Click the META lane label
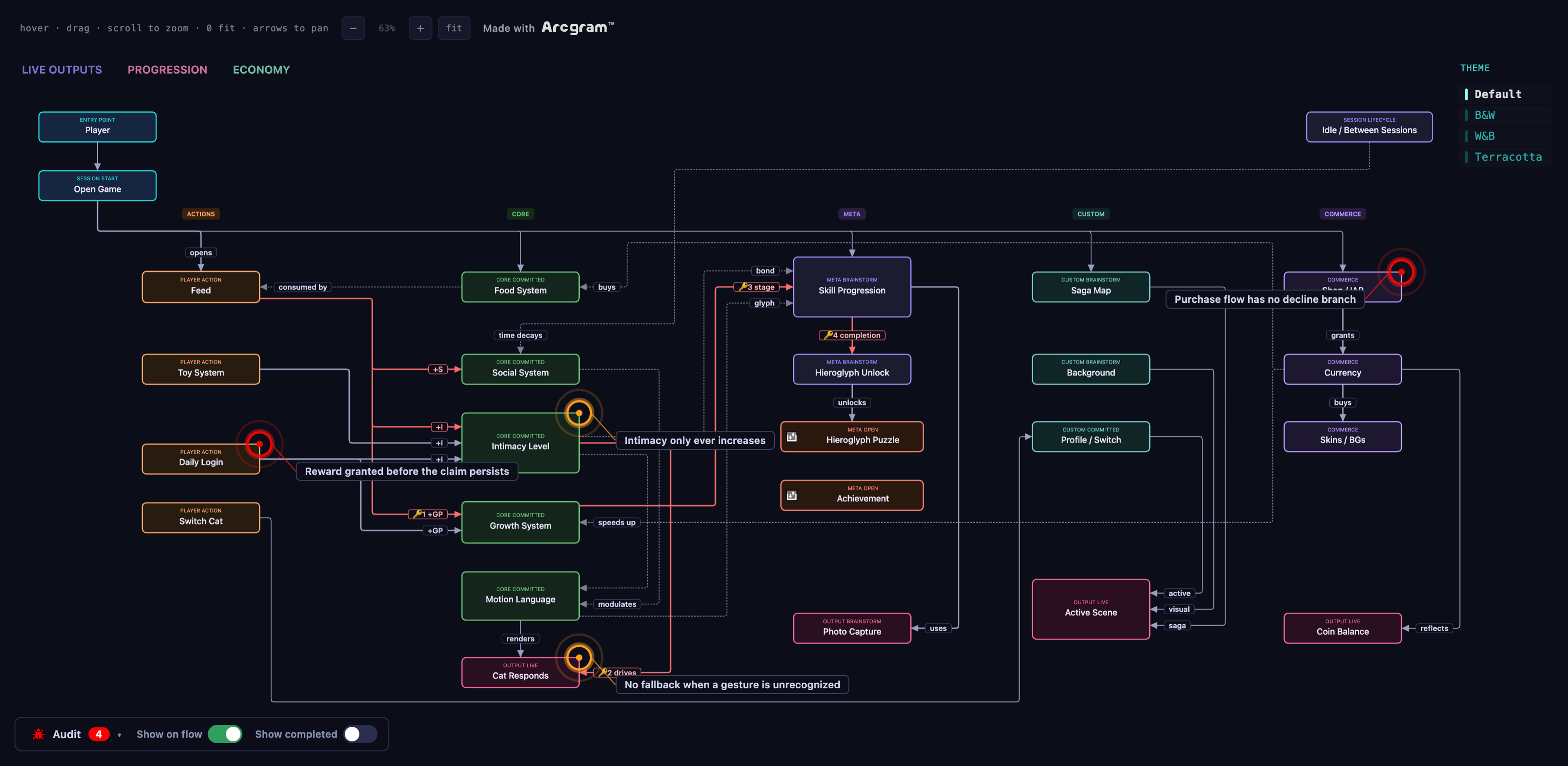Viewport: 1568px width, 766px height. (x=852, y=214)
